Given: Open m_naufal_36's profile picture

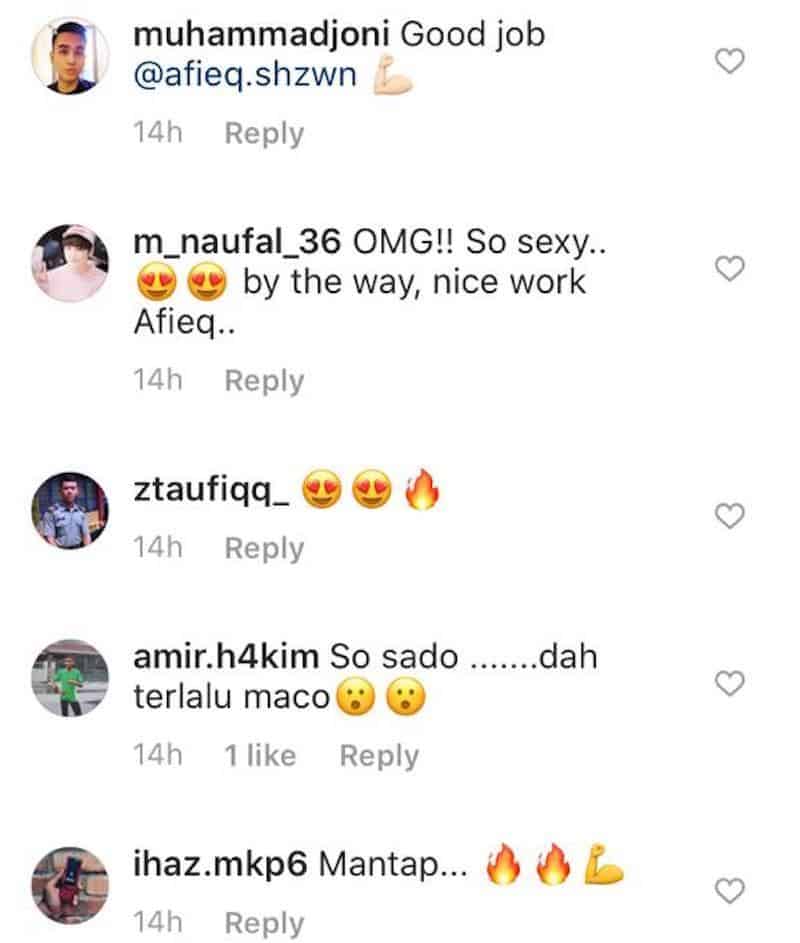Looking at the screenshot, I should click(66, 264).
